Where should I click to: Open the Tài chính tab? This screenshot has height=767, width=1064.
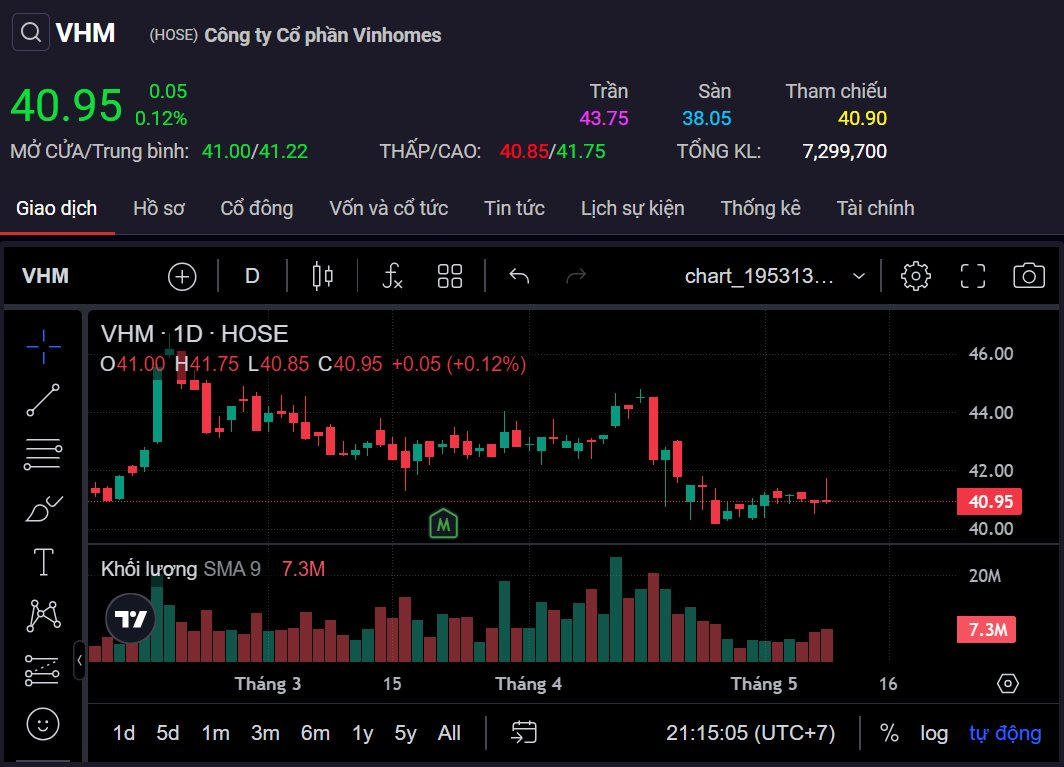875,208
